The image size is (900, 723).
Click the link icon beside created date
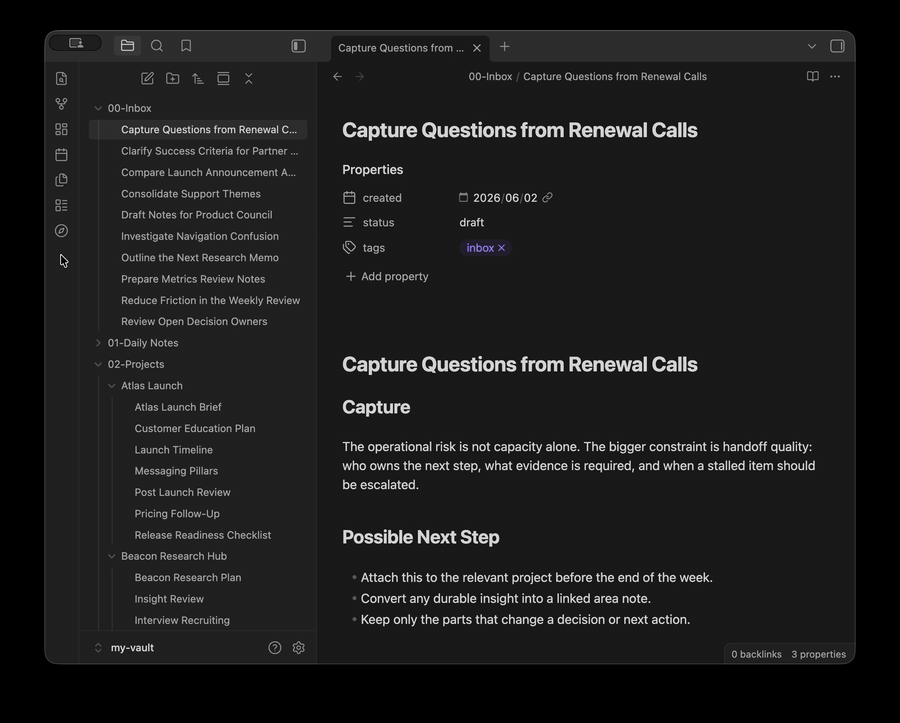coord(548,197)
